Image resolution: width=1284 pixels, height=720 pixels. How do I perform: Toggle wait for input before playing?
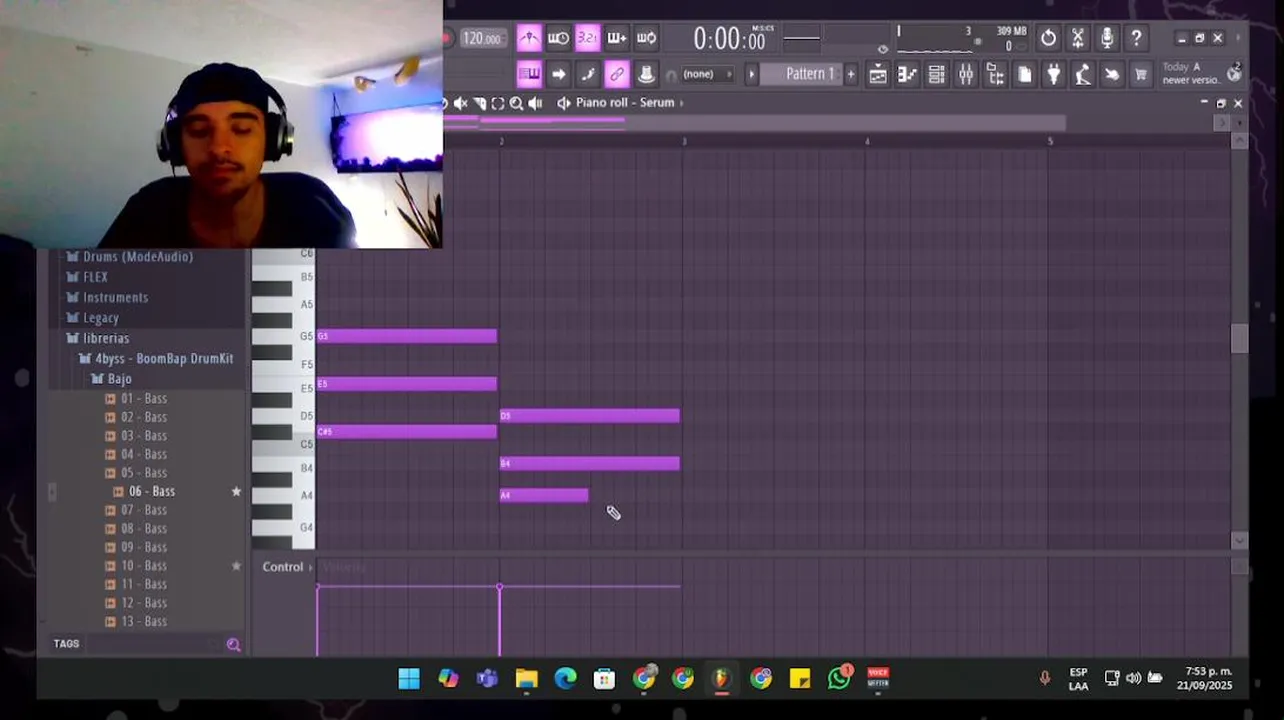pos(558,38)
